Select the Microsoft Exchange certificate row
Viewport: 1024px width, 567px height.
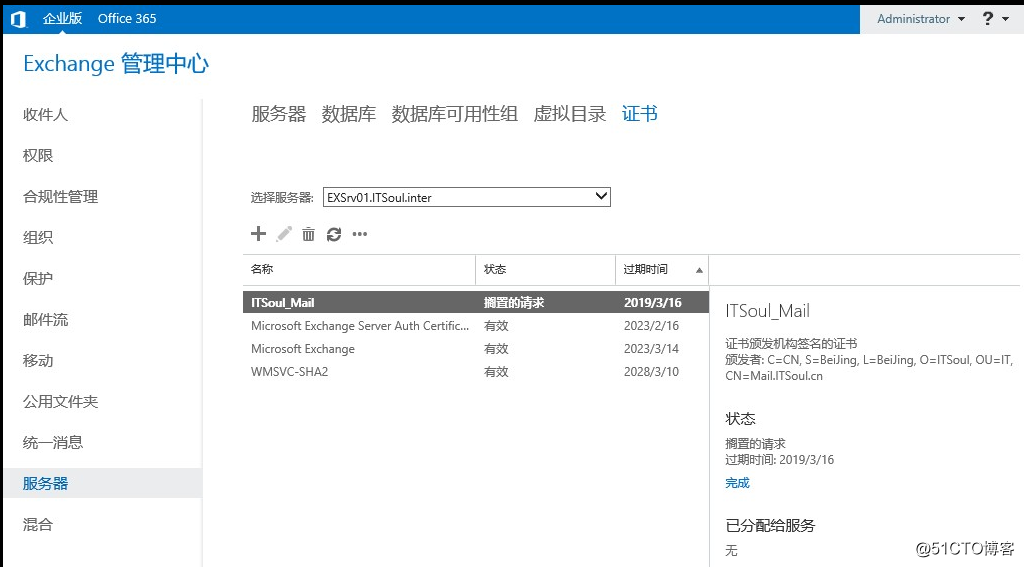click(x=475, y=349)
